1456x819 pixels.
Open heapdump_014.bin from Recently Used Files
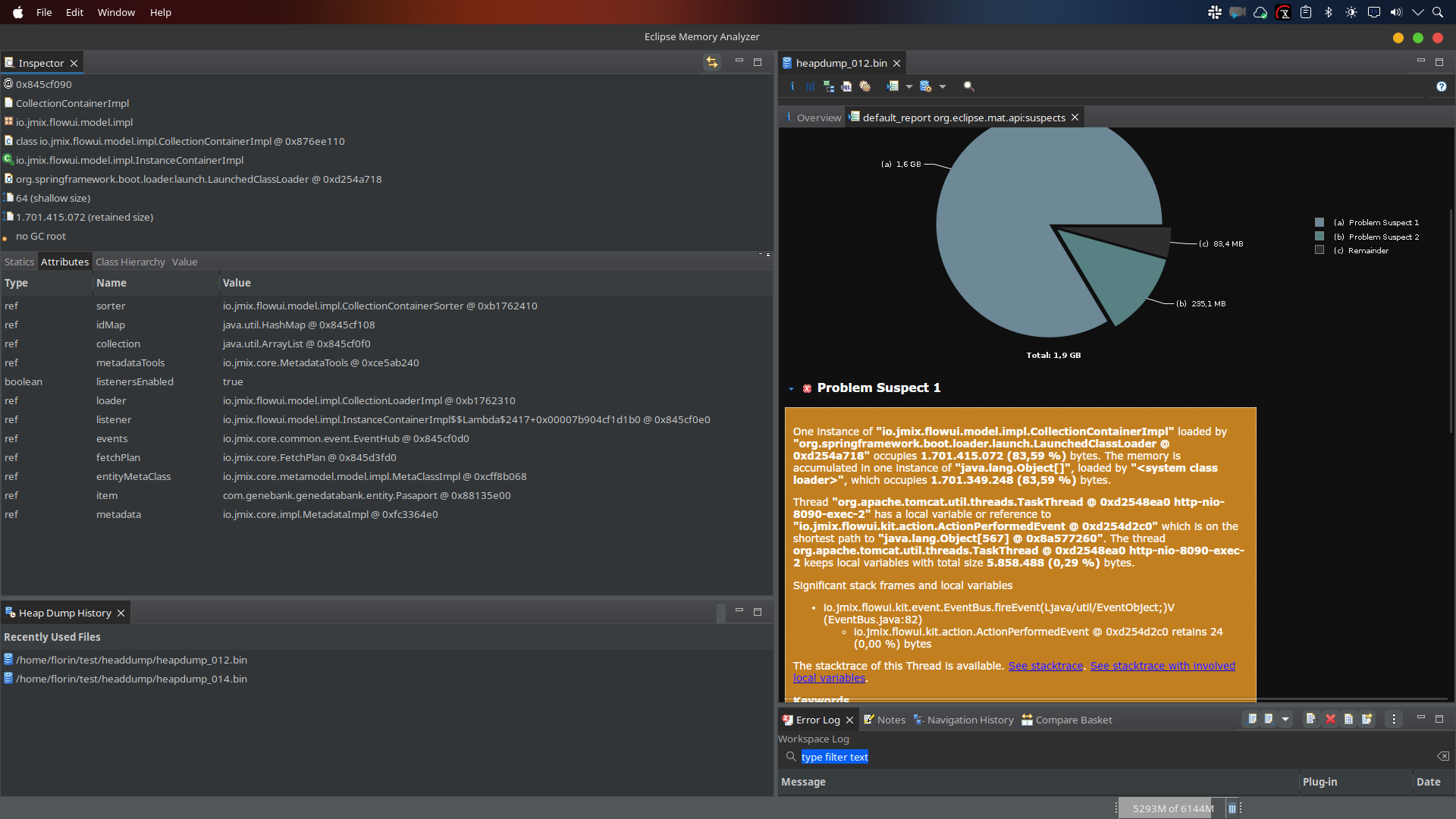131,679
